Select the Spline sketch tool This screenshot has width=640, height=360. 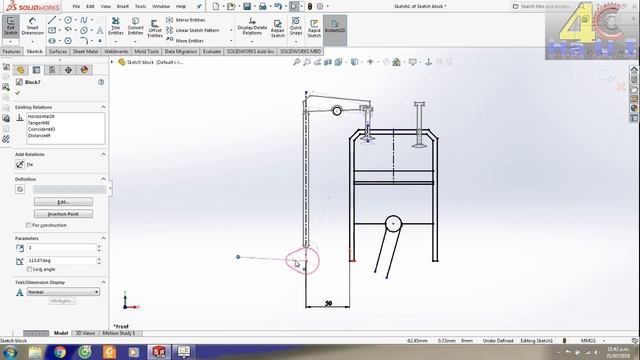84,20
